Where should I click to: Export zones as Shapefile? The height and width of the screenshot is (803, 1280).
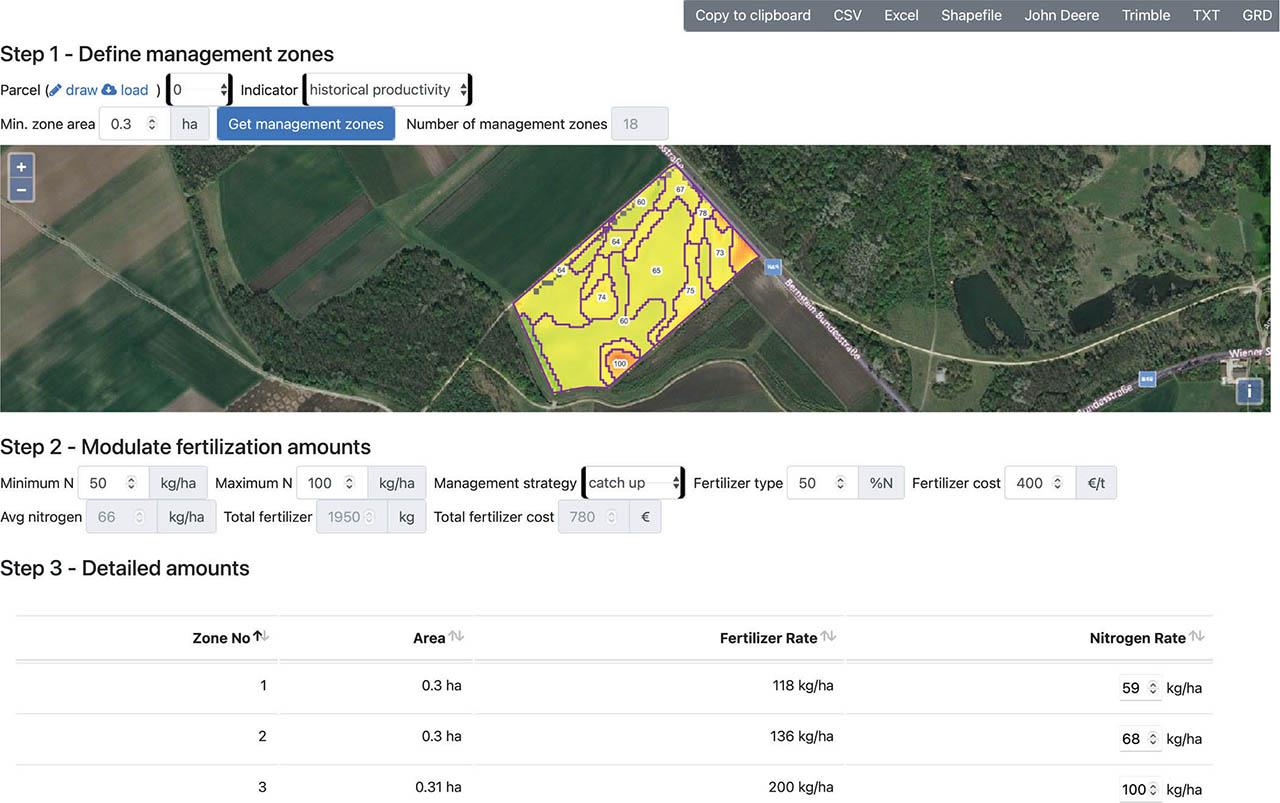(x=971, y=15)
